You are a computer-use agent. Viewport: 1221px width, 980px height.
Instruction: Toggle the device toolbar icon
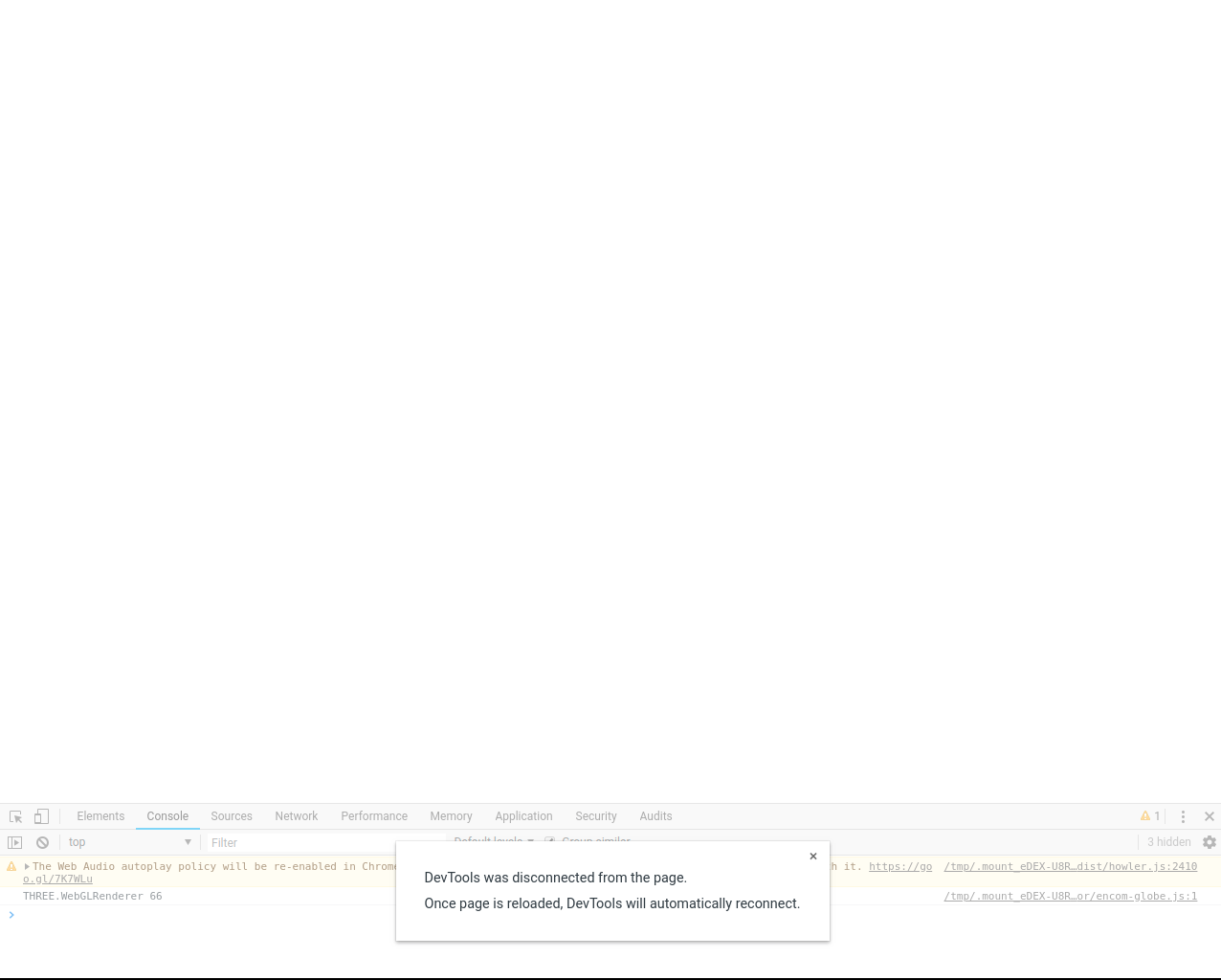pos(41,816)
